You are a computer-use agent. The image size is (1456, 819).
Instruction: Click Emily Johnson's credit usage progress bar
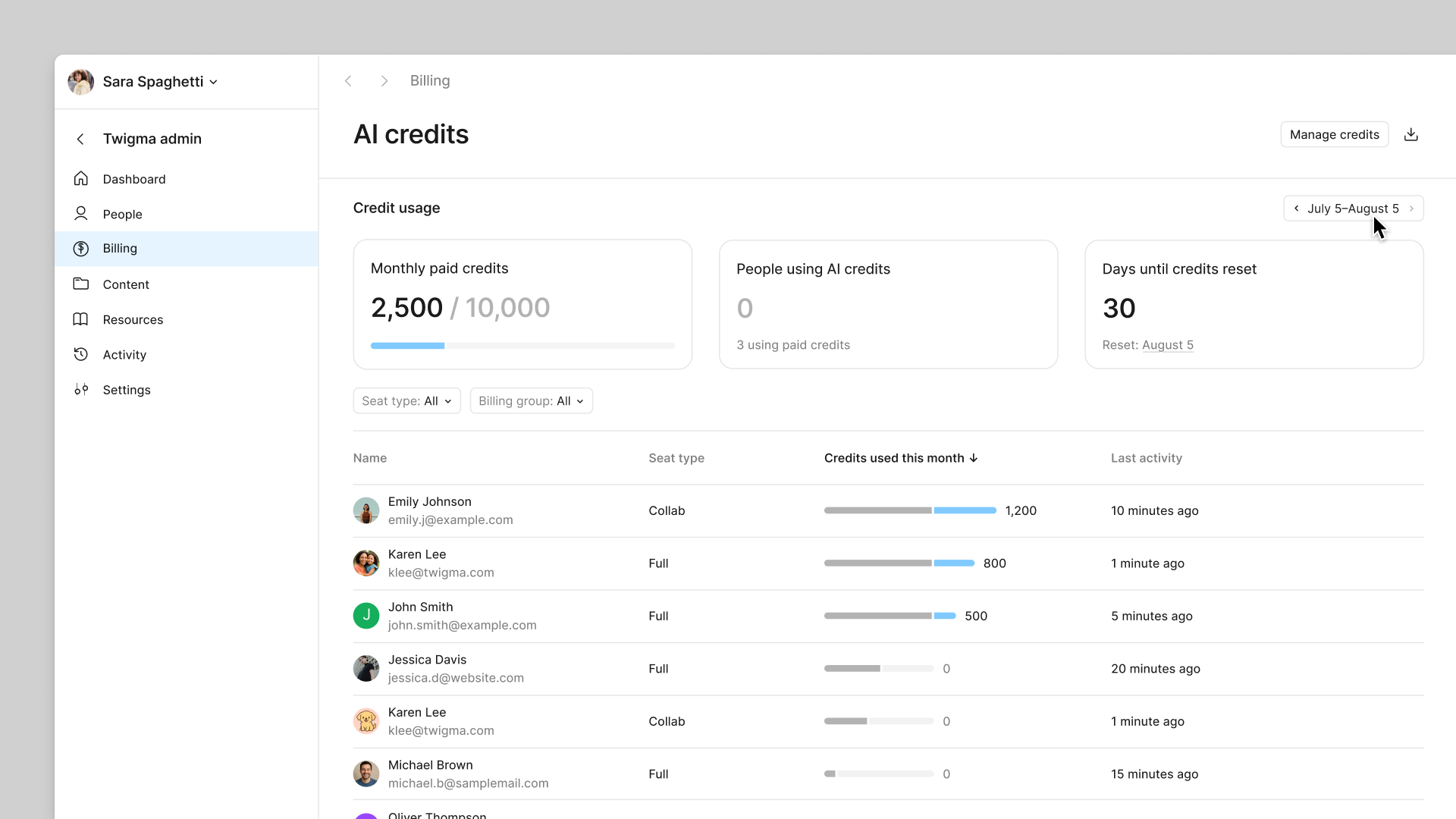click(909, 510)
